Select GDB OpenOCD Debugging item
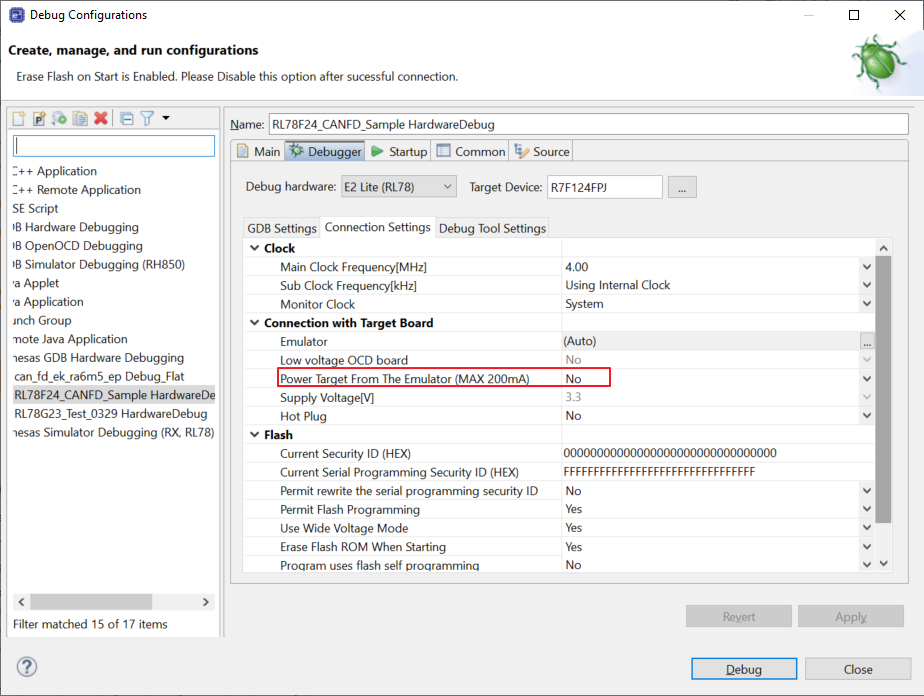The image size is (924, 696). tap(78, 246)
